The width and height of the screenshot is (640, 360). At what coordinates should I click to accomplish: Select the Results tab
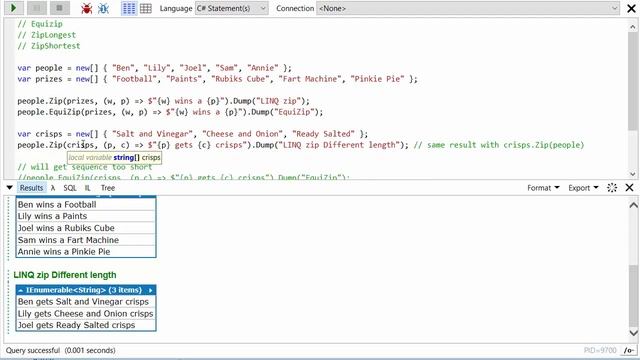pos(31,188)
